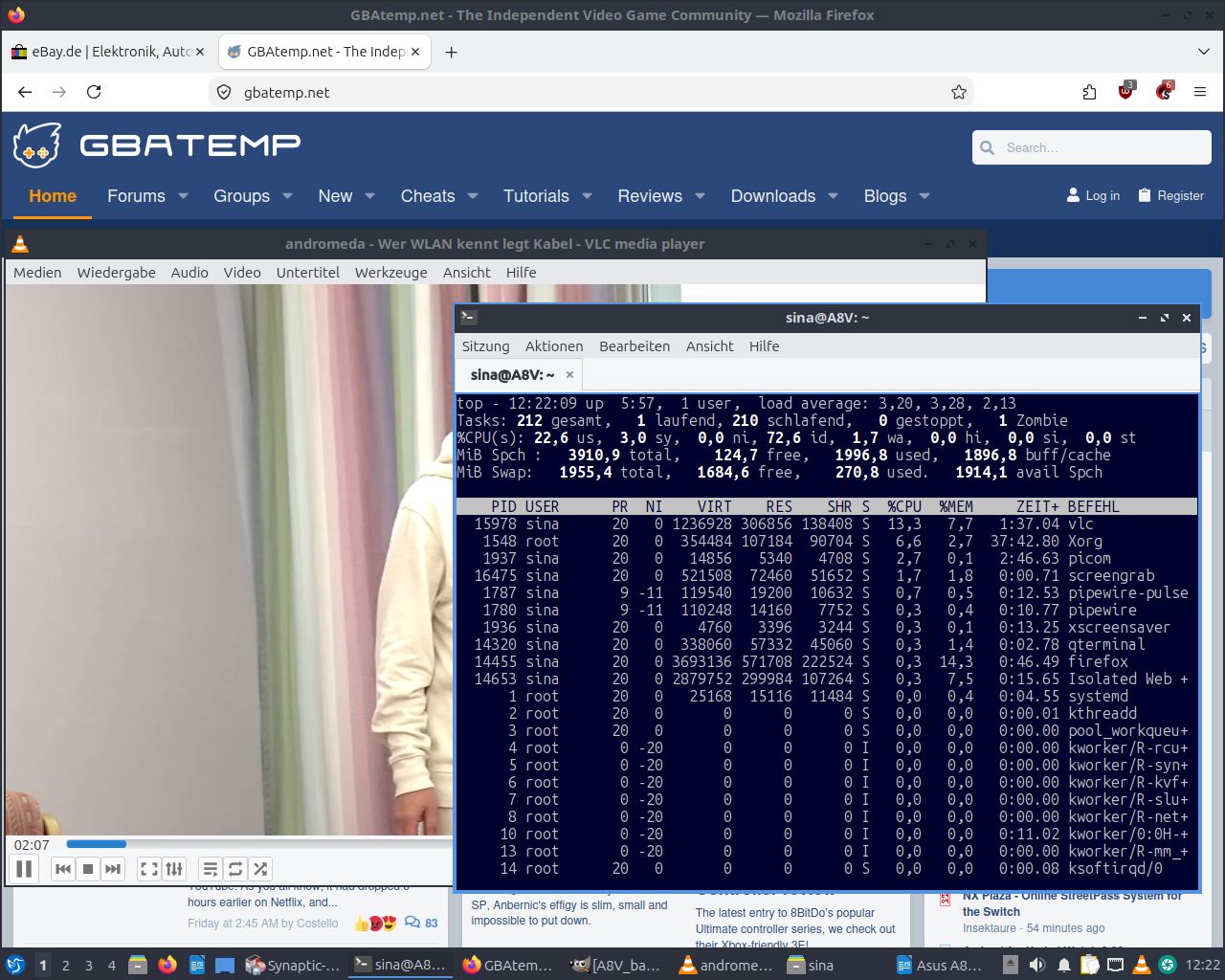Open the terminal Aktionen menu
1225x980 pixels.
[554, 346]
